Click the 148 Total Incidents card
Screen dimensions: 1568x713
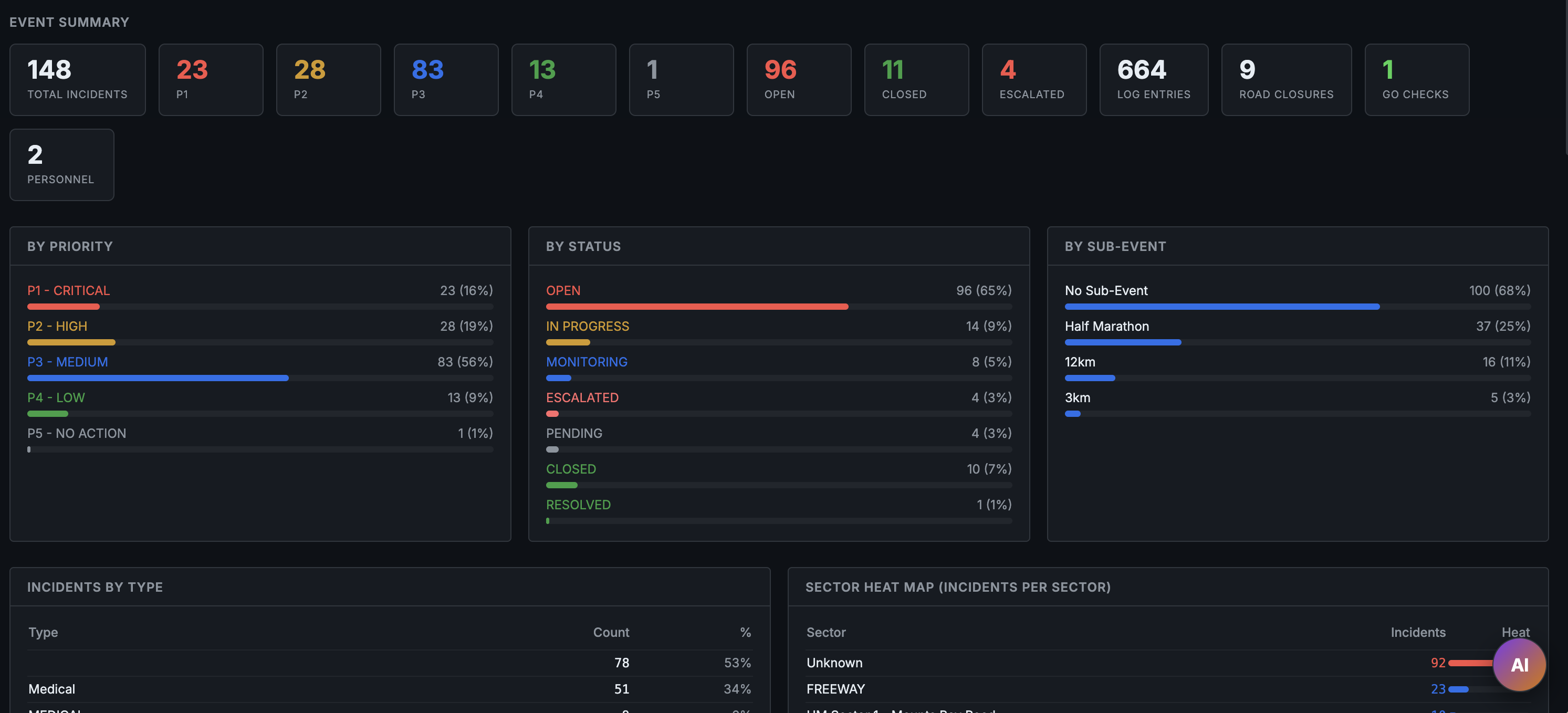(x=77, y=80)
